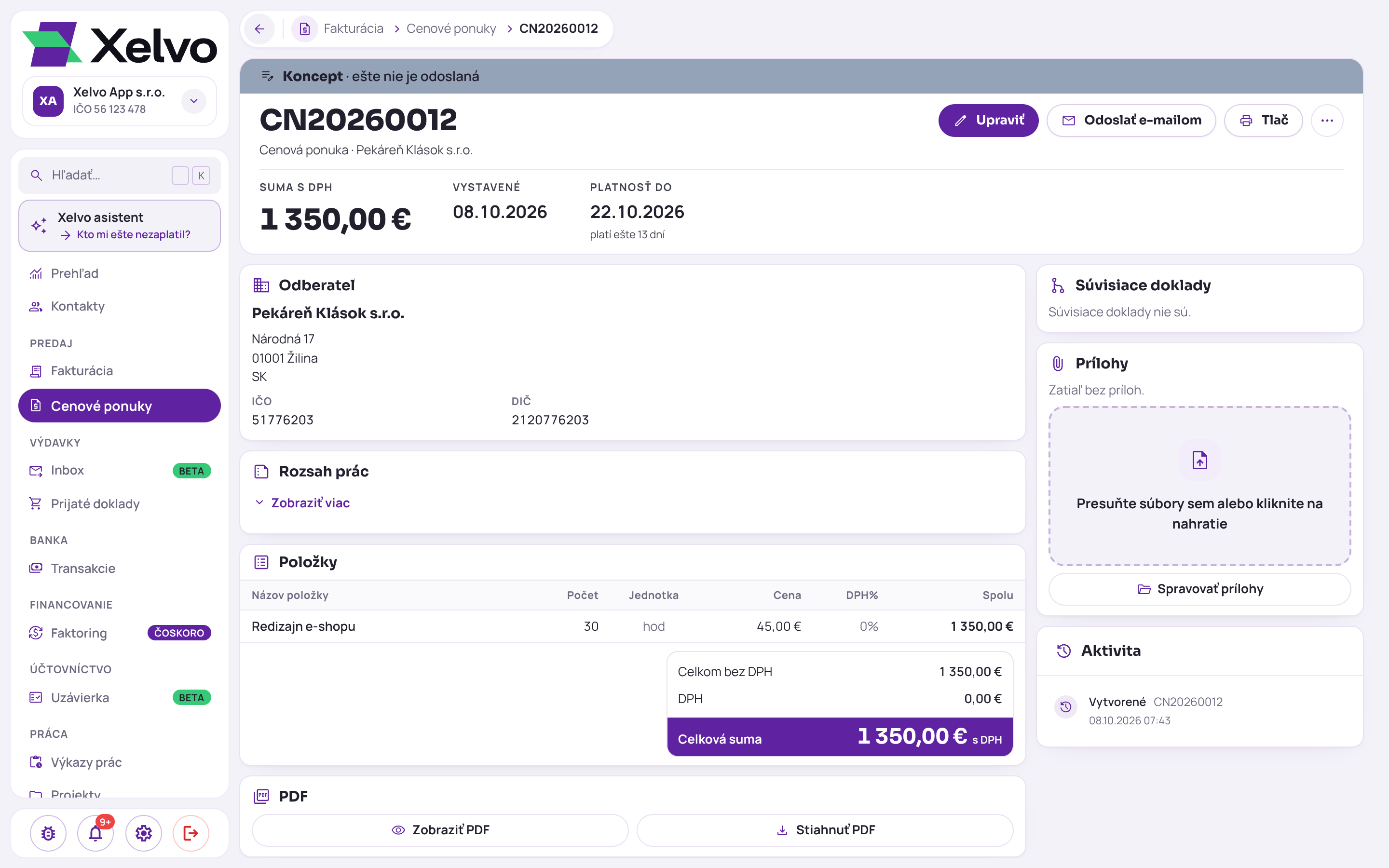Image resolution: width=1389 pixels, height=868 pixels.
Task: Click the Aktivita history icon
Action: point(1063,651)
